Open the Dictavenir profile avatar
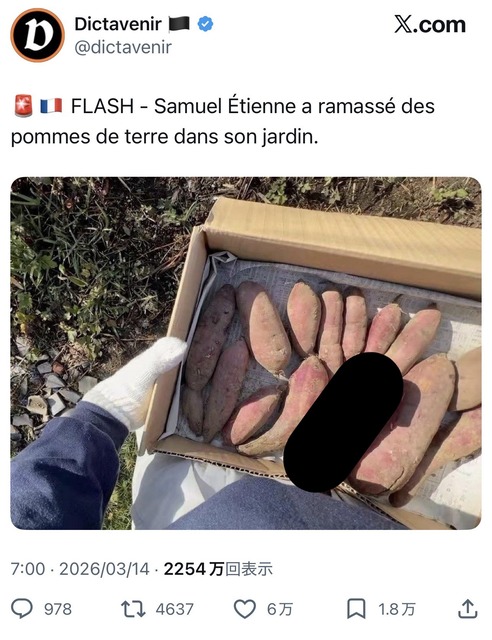Image resolution: width=492 pixels, height=640 pixels. tap(38, 35)
